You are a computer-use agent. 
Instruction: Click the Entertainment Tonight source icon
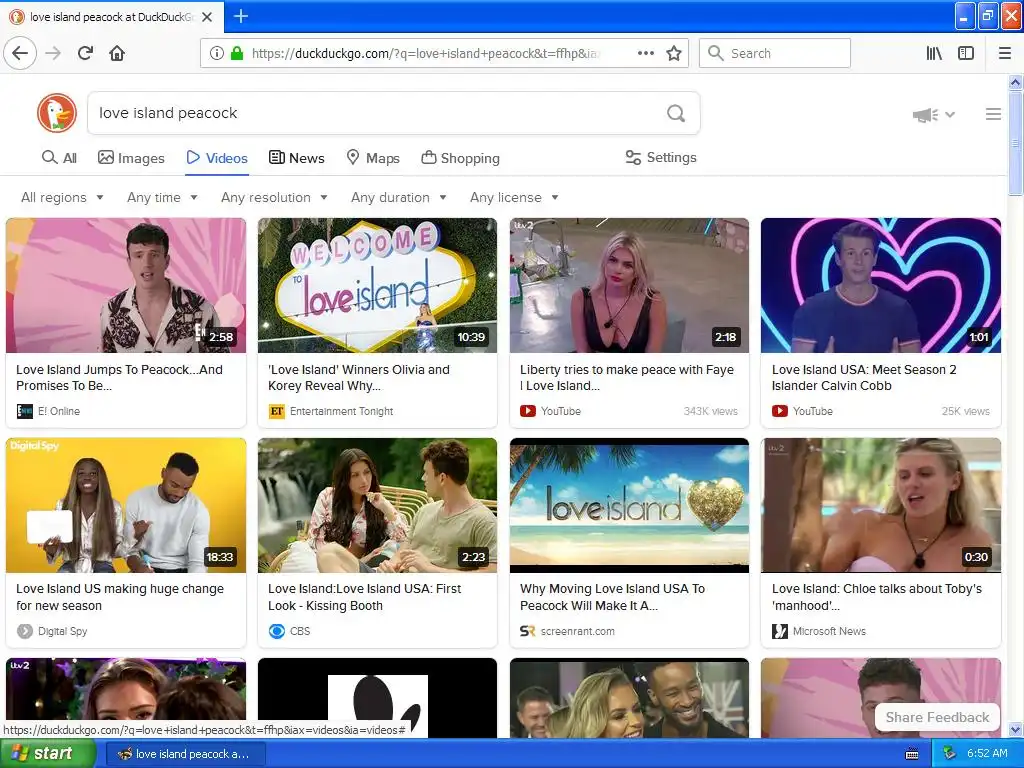tap(276, 411)
